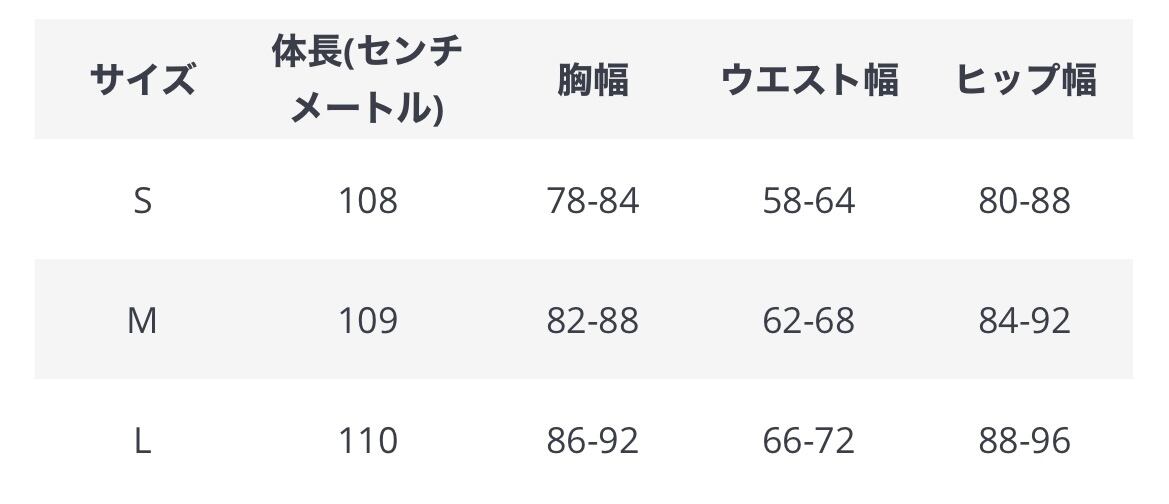Click the ヒップ幅 column header
The height and width of the screenshot is (504, 1169).
point(1025,80)
